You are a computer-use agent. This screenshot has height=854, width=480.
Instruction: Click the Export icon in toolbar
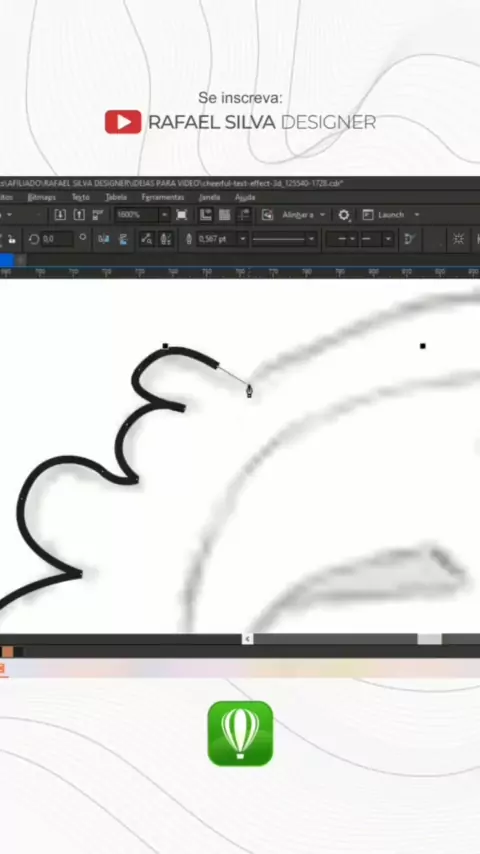click(x=79, y=215)
